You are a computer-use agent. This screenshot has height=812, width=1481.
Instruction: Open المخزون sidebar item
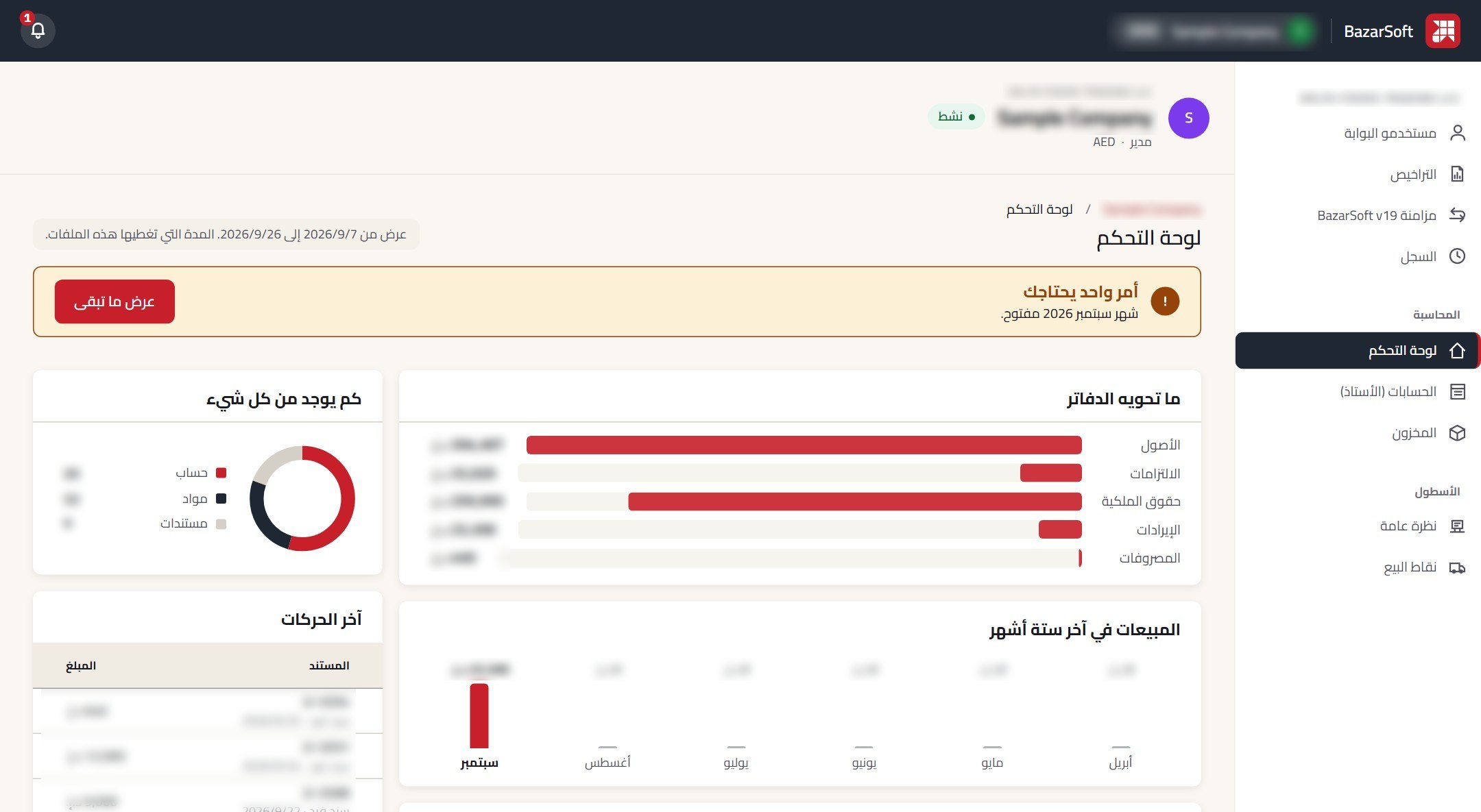pyautogui.click(x=1358, y=433)
